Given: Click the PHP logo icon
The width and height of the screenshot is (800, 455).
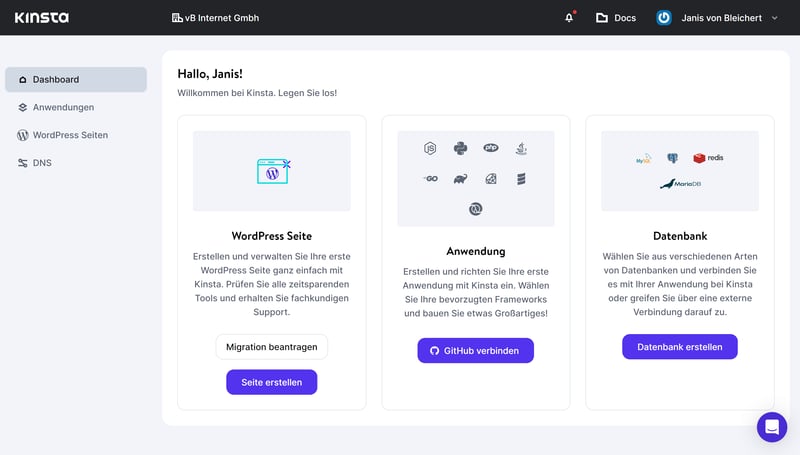Looking at the screenshot, I should coord(491,148).
